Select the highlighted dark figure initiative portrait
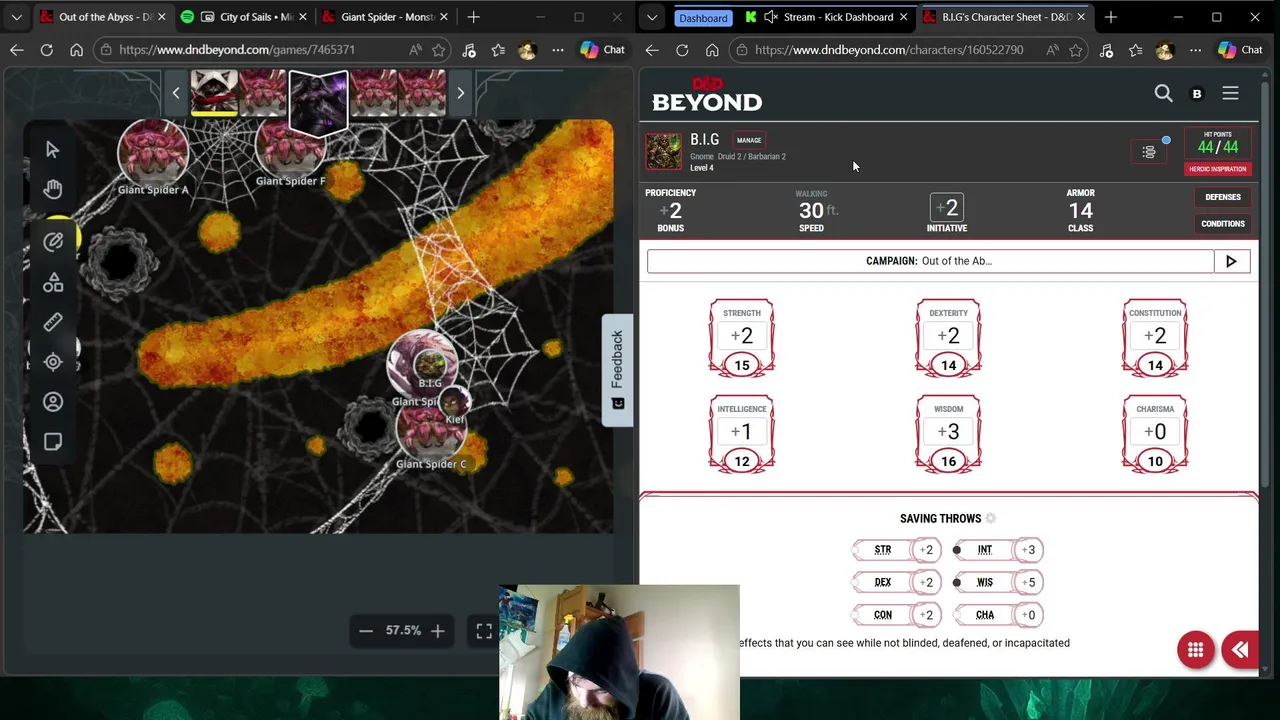The width and height of the screenshot is (1280, 720). coord(318,102)
